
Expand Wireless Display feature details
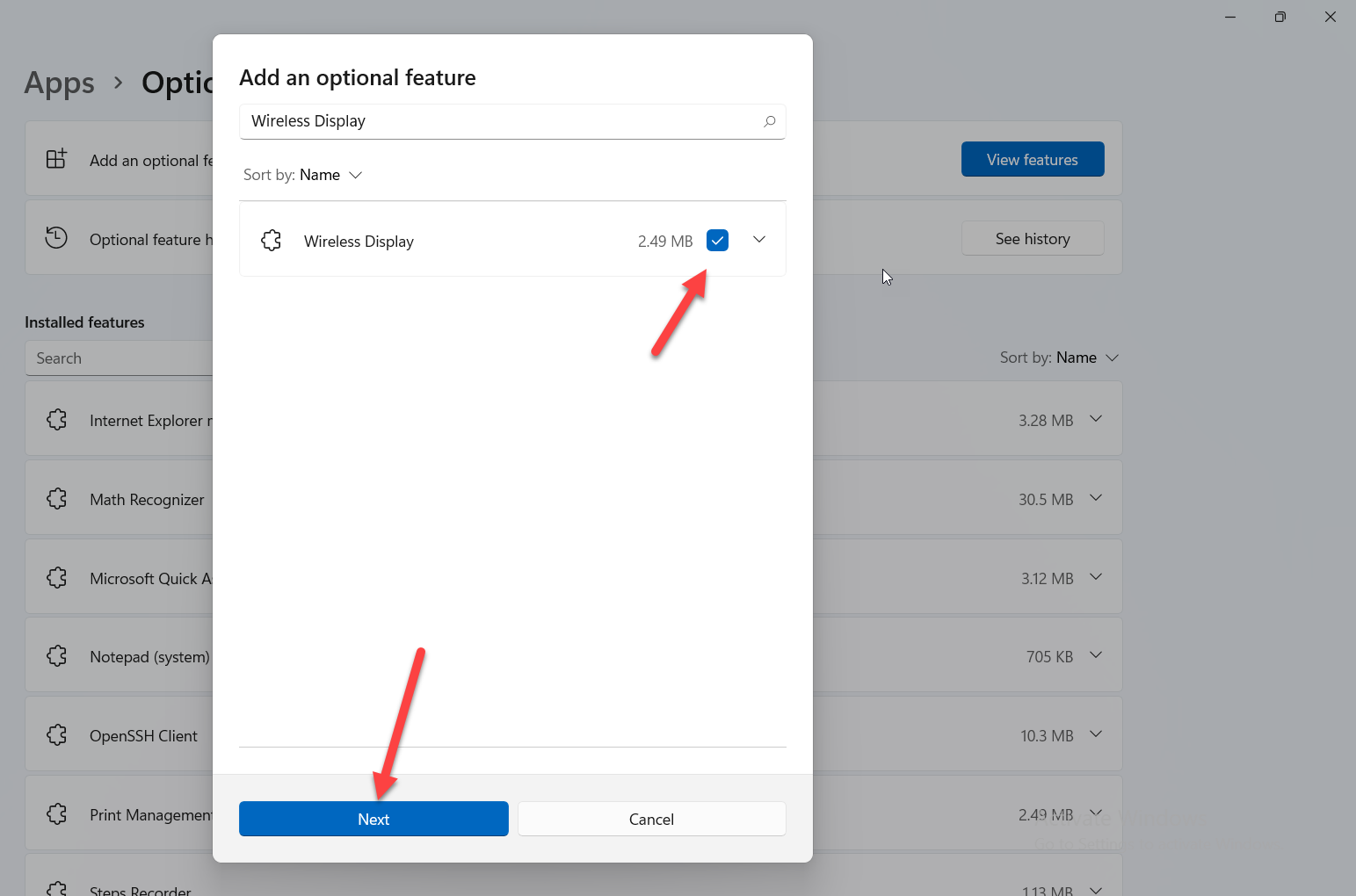(759, 240)
